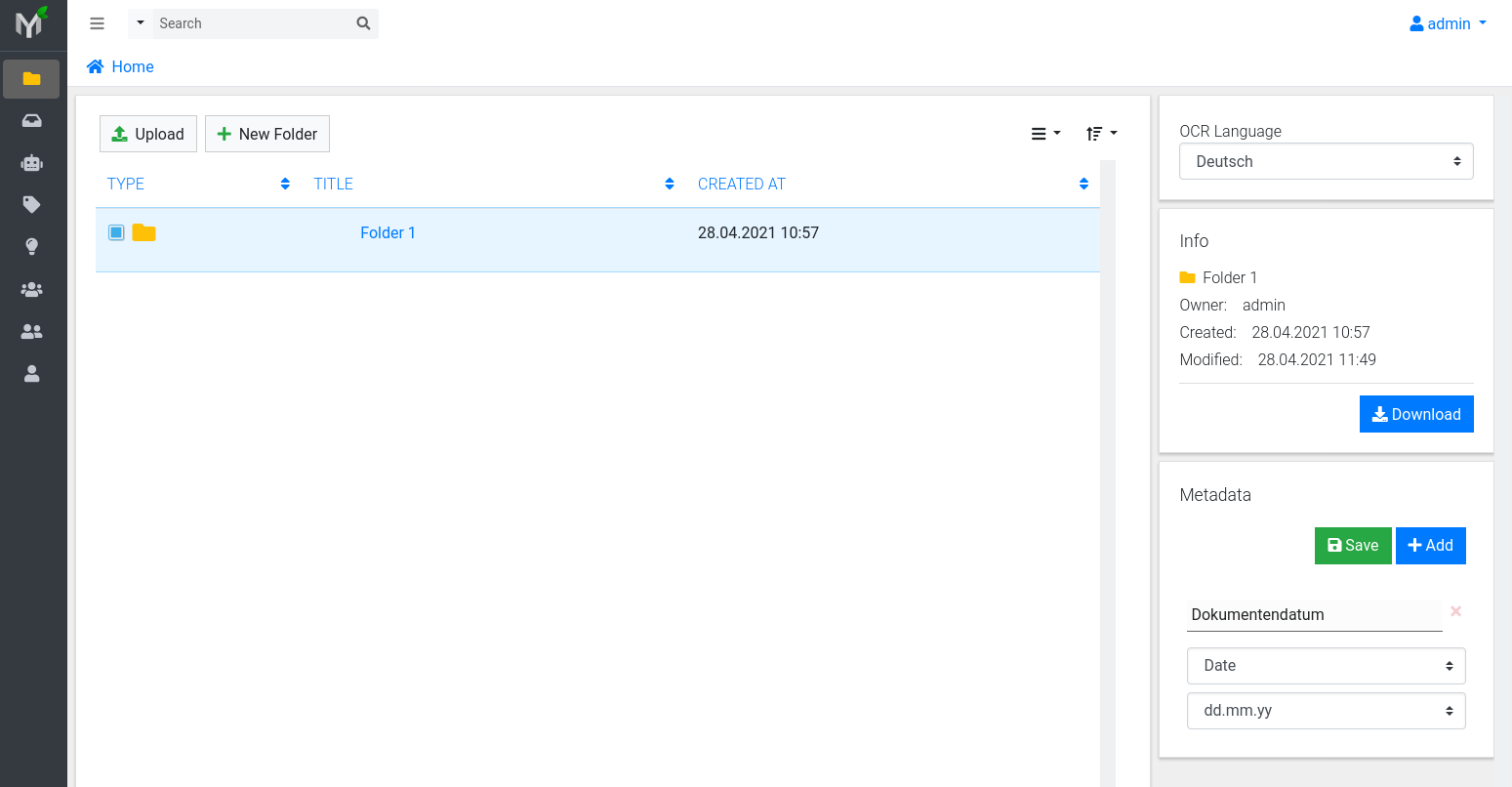Save the metadata with the Save button

1353,546
